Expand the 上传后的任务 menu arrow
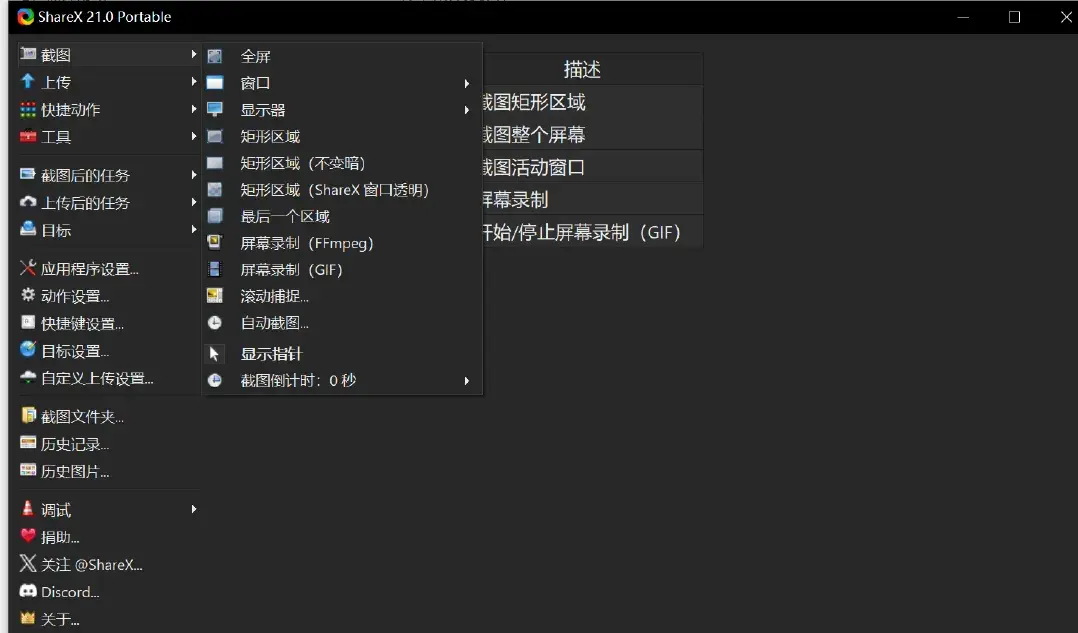Viewport: 1078px width, 633px height. (x=194, y=202)
